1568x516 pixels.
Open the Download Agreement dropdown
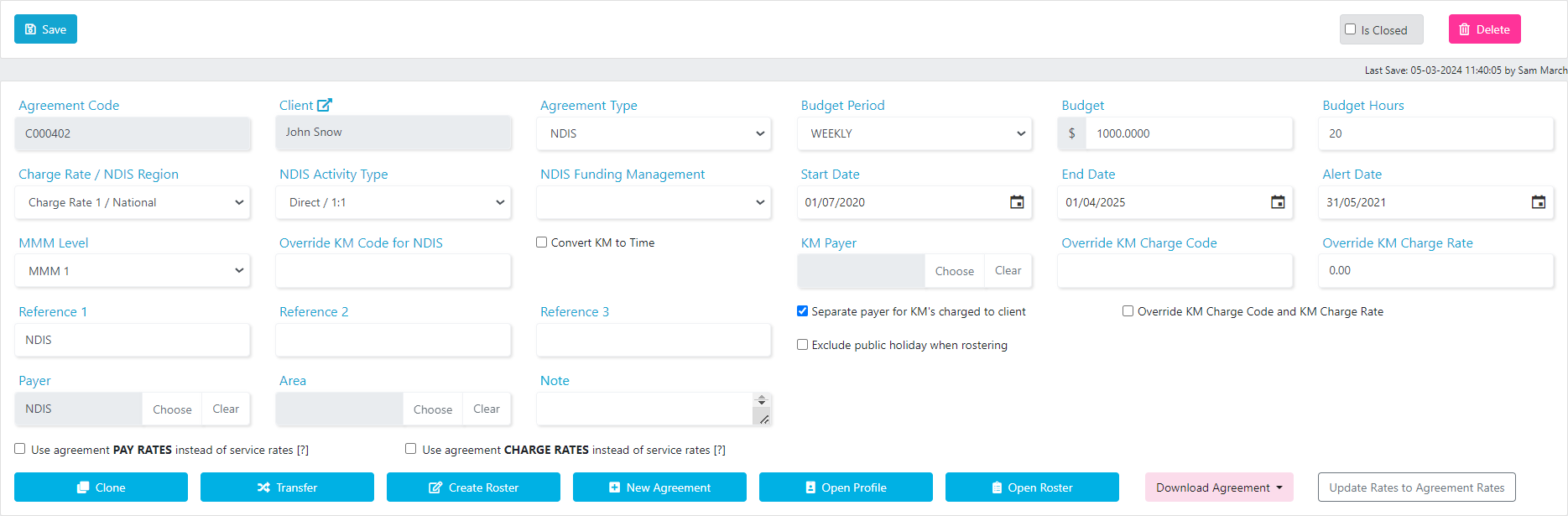coord(1219,487)
